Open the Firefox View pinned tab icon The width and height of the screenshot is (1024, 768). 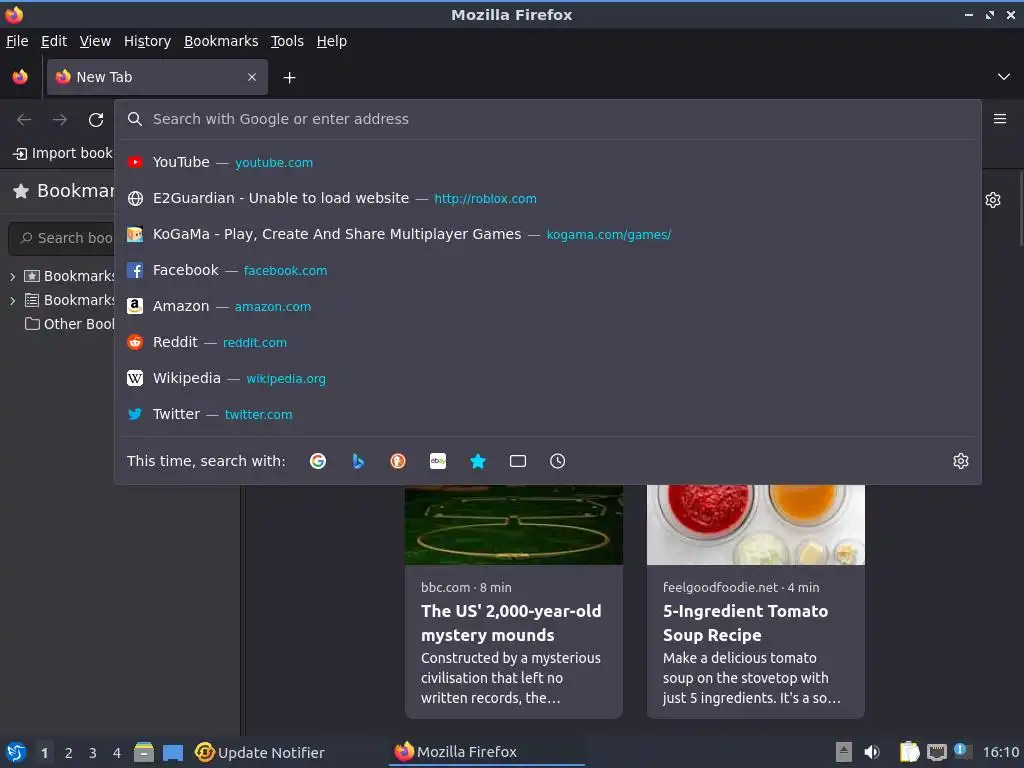[x=20, y=77]
